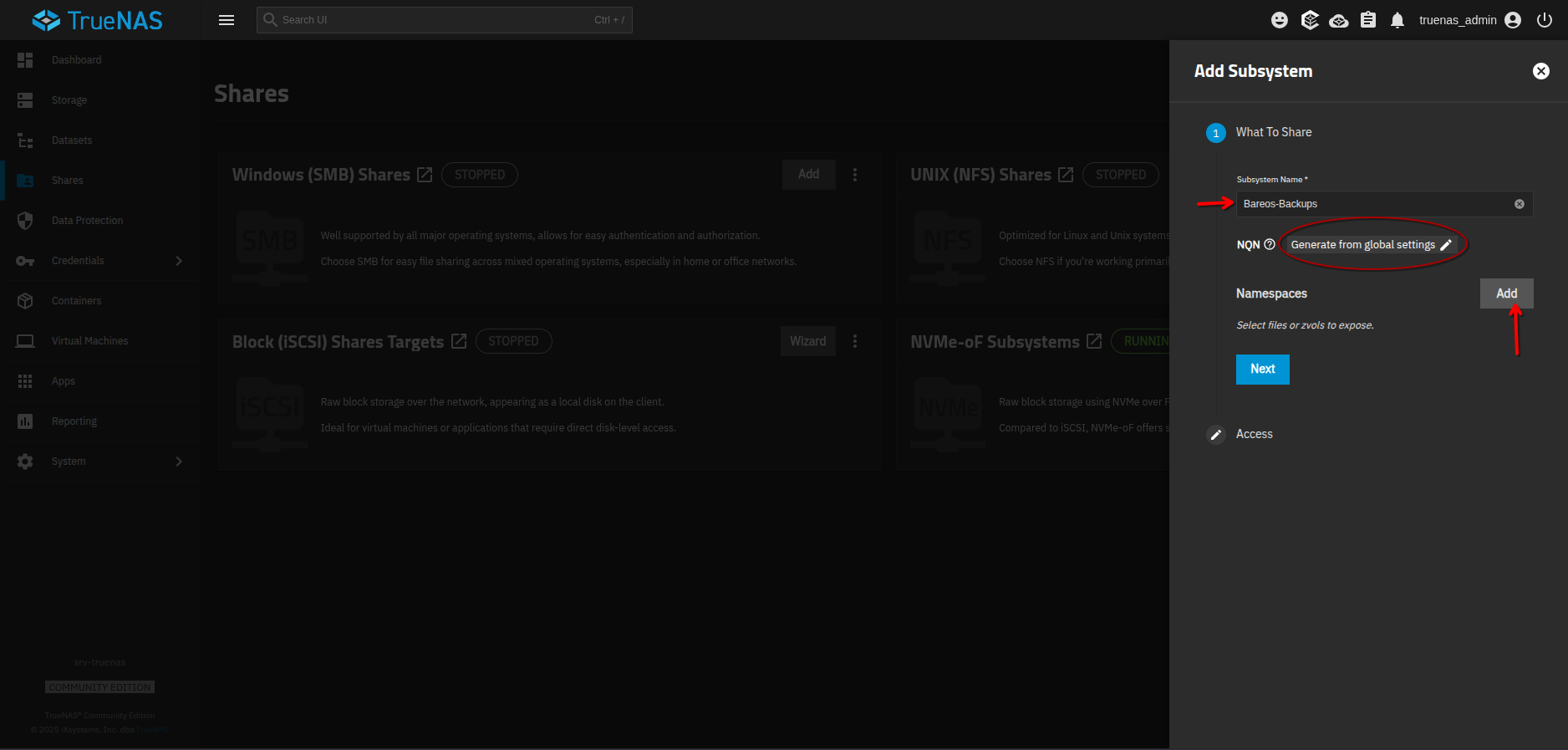Go to Storage

100,100
